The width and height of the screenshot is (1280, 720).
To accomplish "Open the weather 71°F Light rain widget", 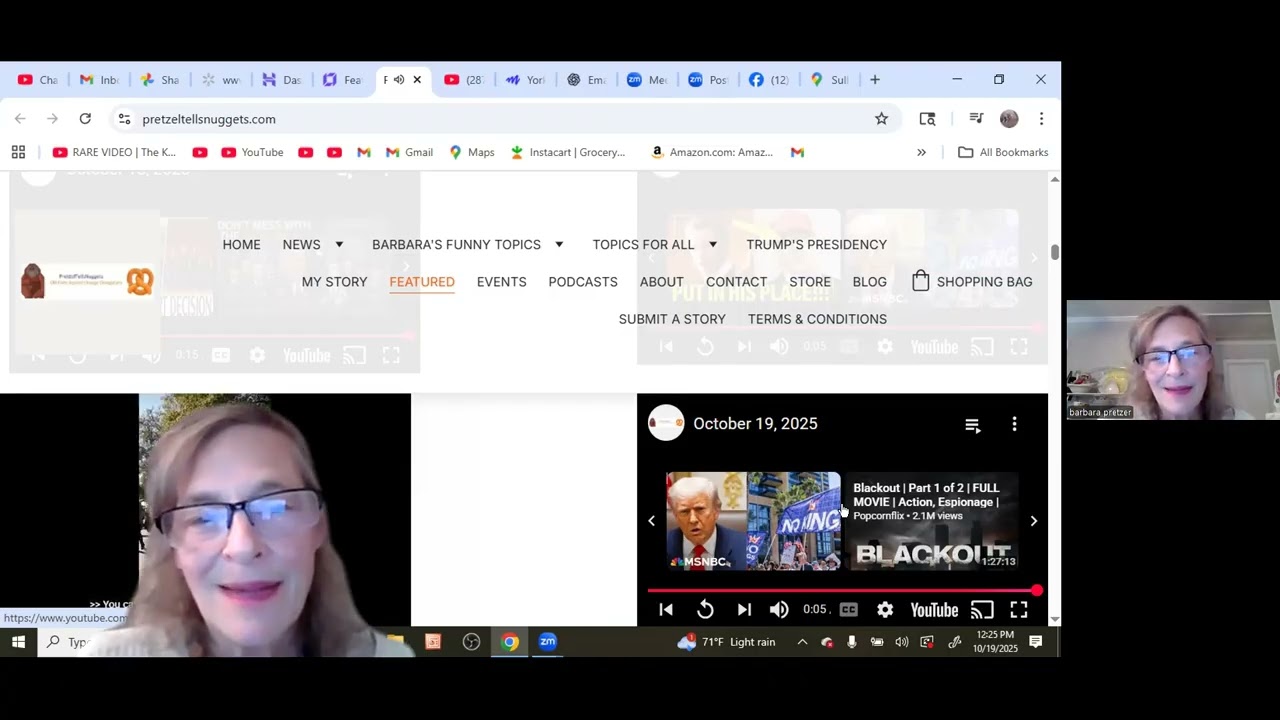I will 726,642.
